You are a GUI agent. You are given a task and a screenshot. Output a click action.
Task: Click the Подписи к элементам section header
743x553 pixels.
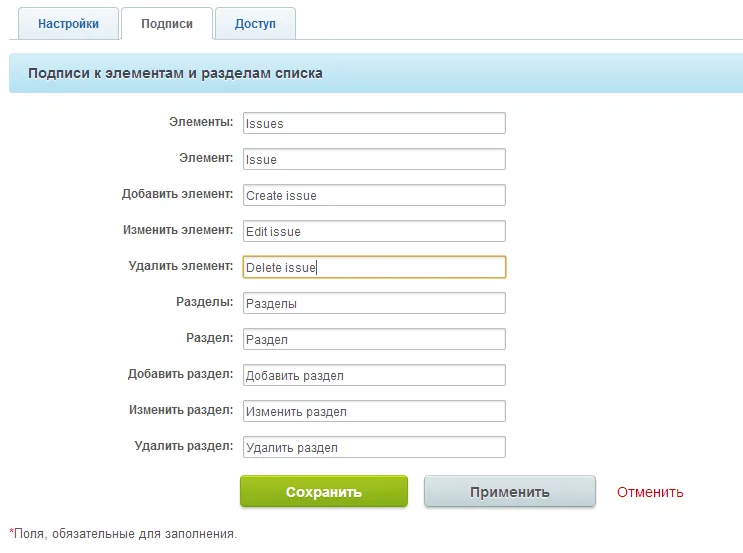pyautogui.click(x=175, y=73)
